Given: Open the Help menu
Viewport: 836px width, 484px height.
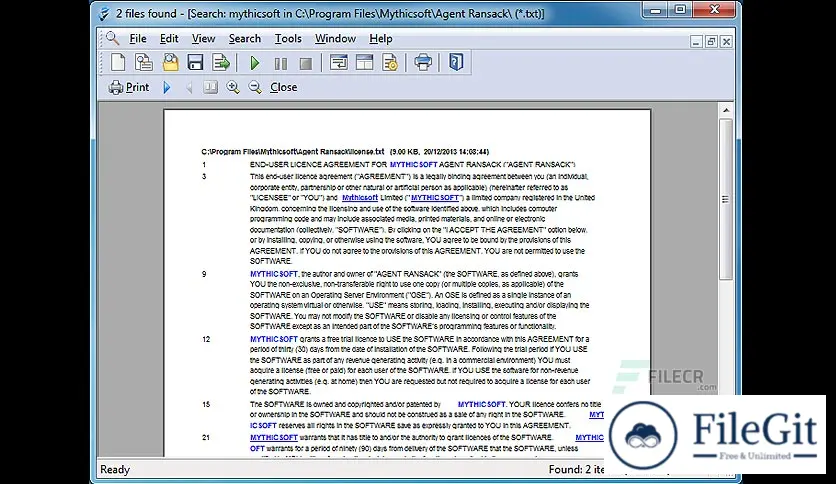Looking at the screenshot, I should pos(381,38).
